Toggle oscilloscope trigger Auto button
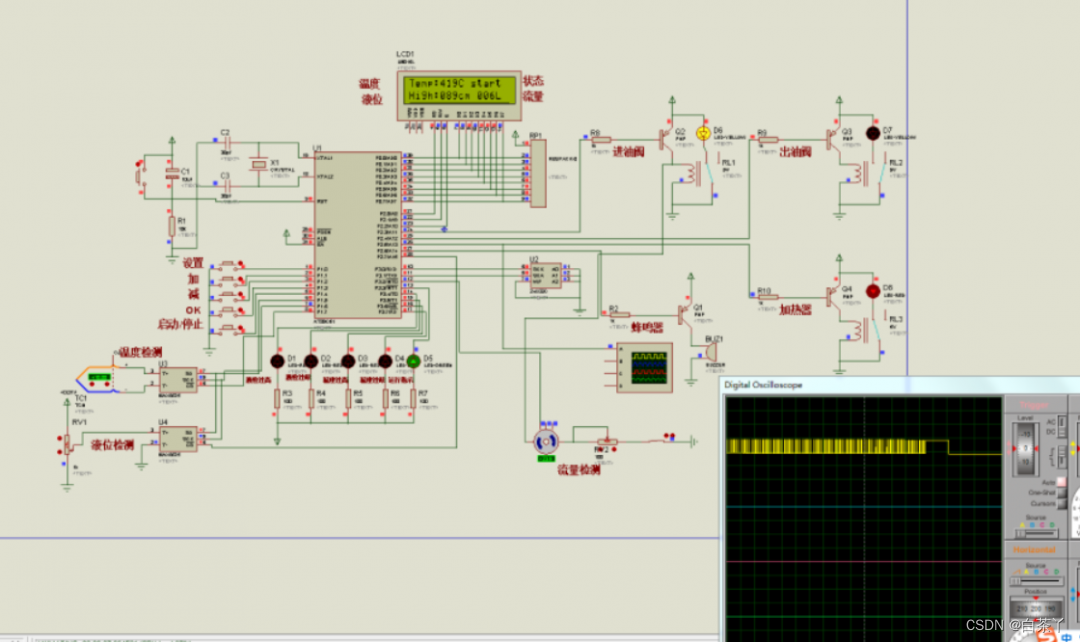The image size is (1080, 642). point(1061,482)
